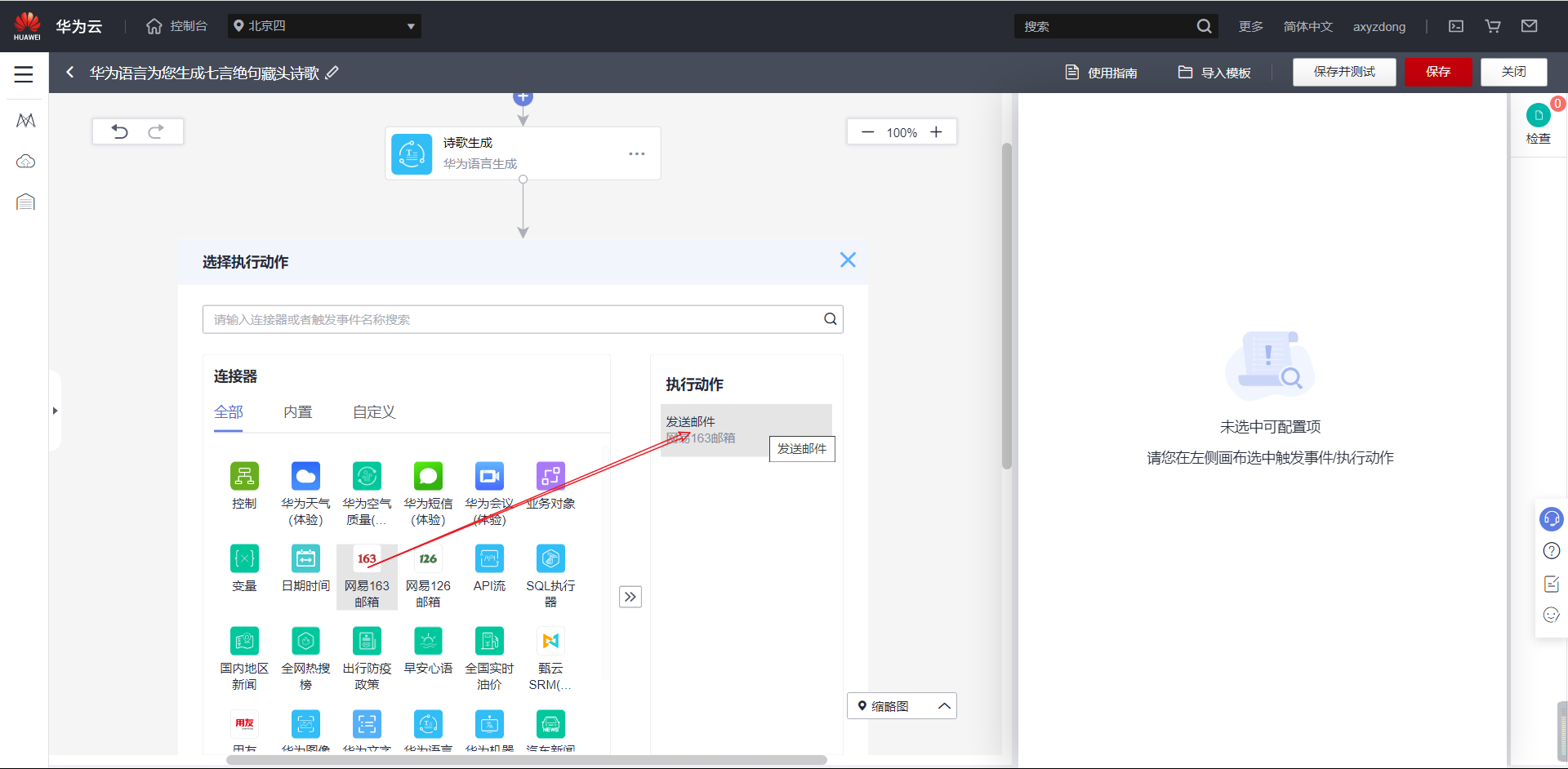Switch to the 全部 tab

(x=229, y=412)
